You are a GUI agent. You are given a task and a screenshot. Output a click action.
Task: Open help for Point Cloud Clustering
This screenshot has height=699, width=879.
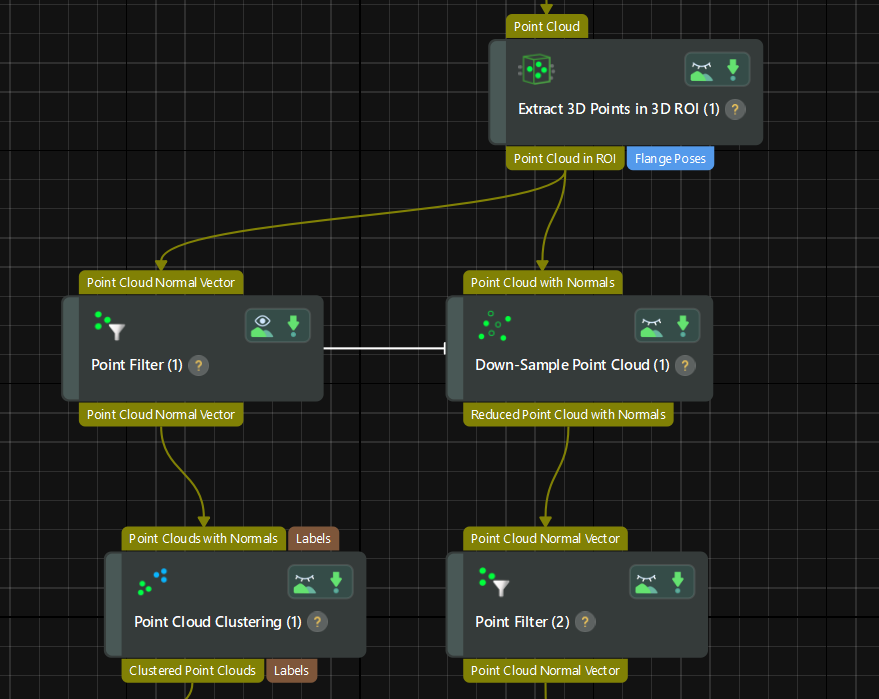(317, 621)
